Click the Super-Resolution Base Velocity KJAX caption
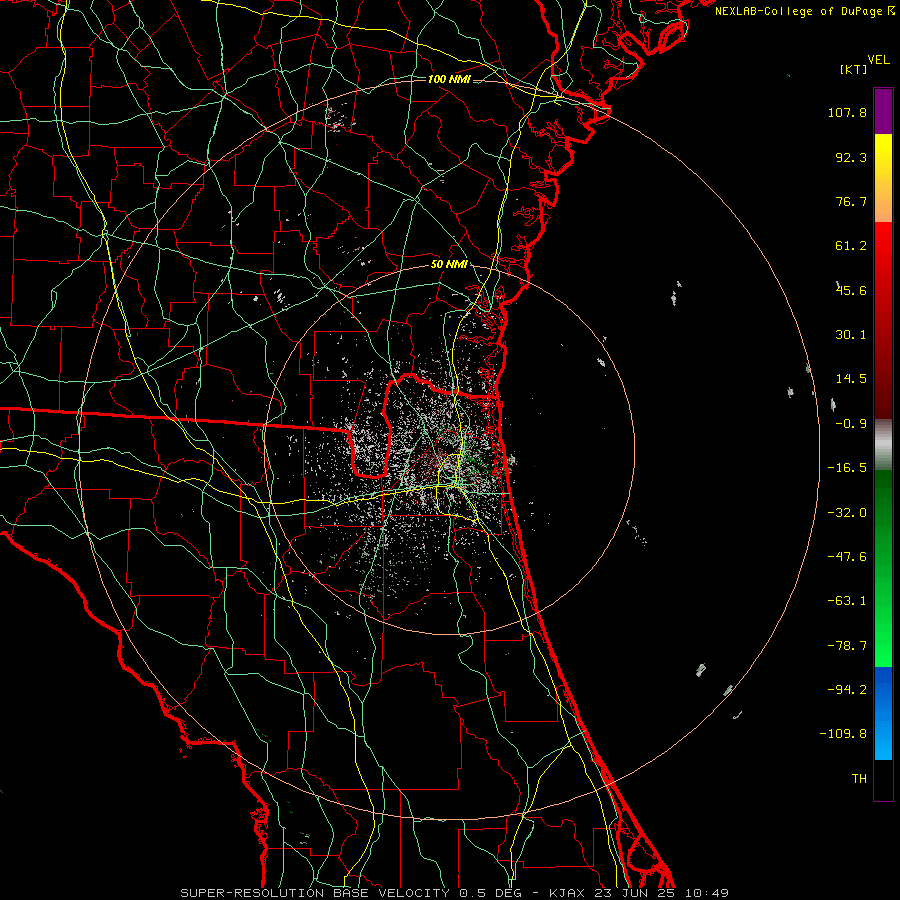The image size is (900, 900). coord(455,893)
